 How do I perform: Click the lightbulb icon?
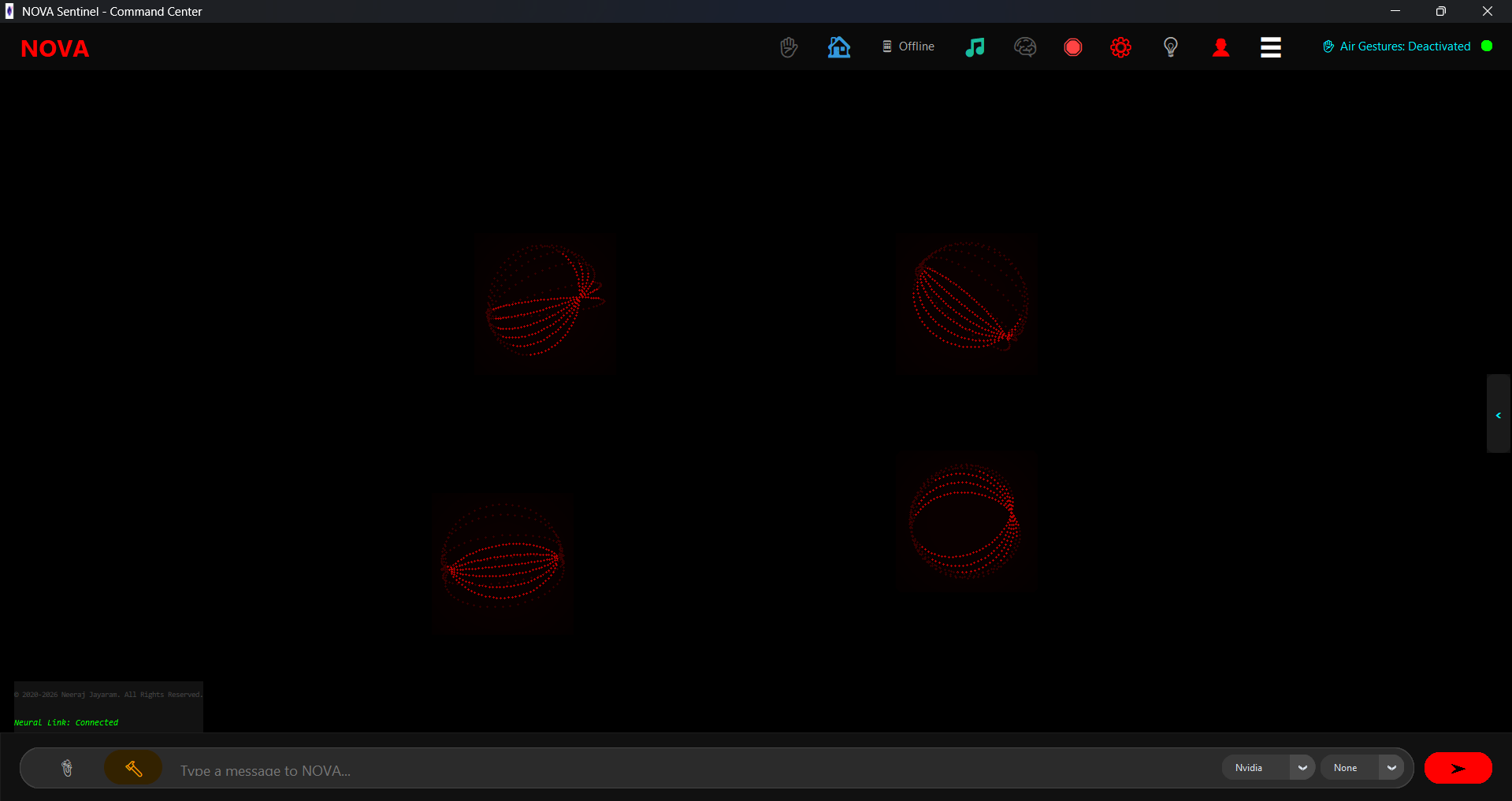coord(1171,47)
